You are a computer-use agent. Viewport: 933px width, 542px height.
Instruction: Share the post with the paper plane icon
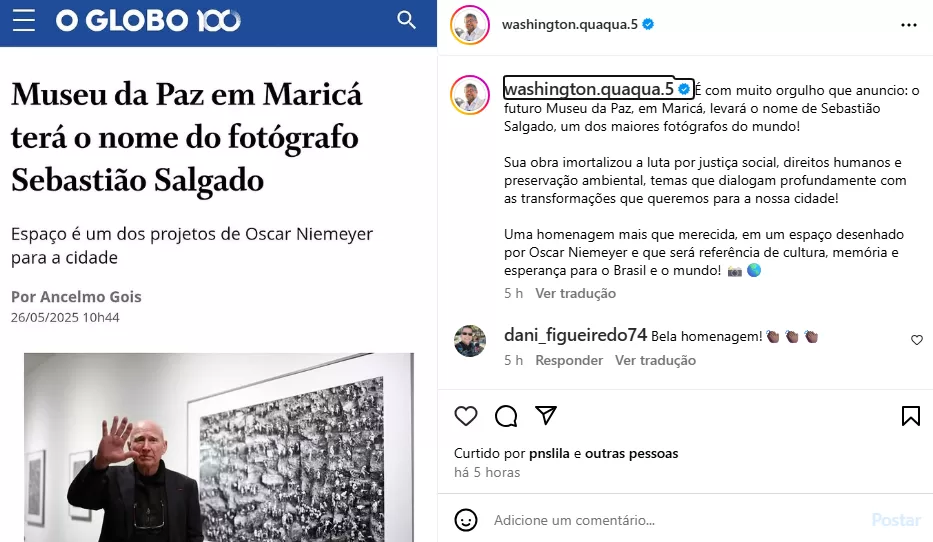tap(546, 415)
